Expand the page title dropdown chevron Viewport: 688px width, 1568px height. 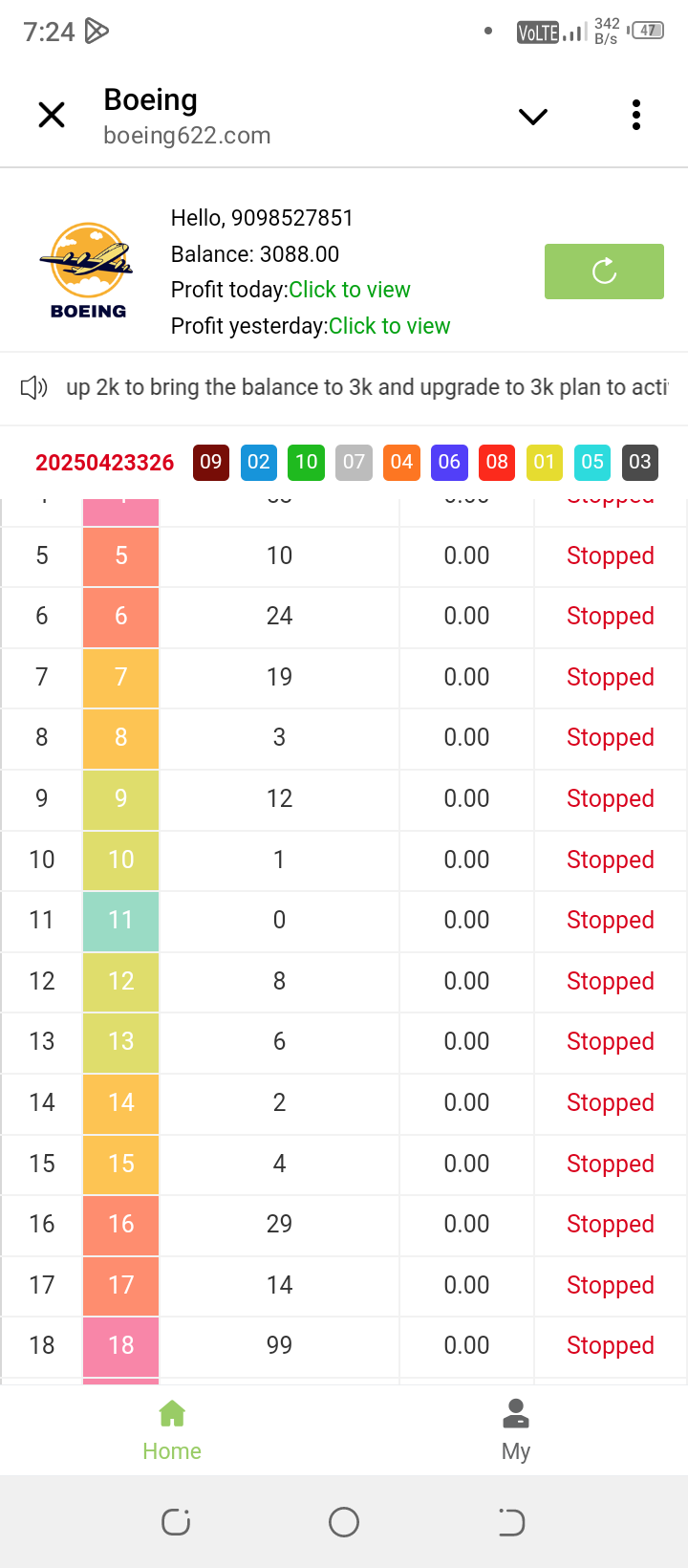point(532,117)
